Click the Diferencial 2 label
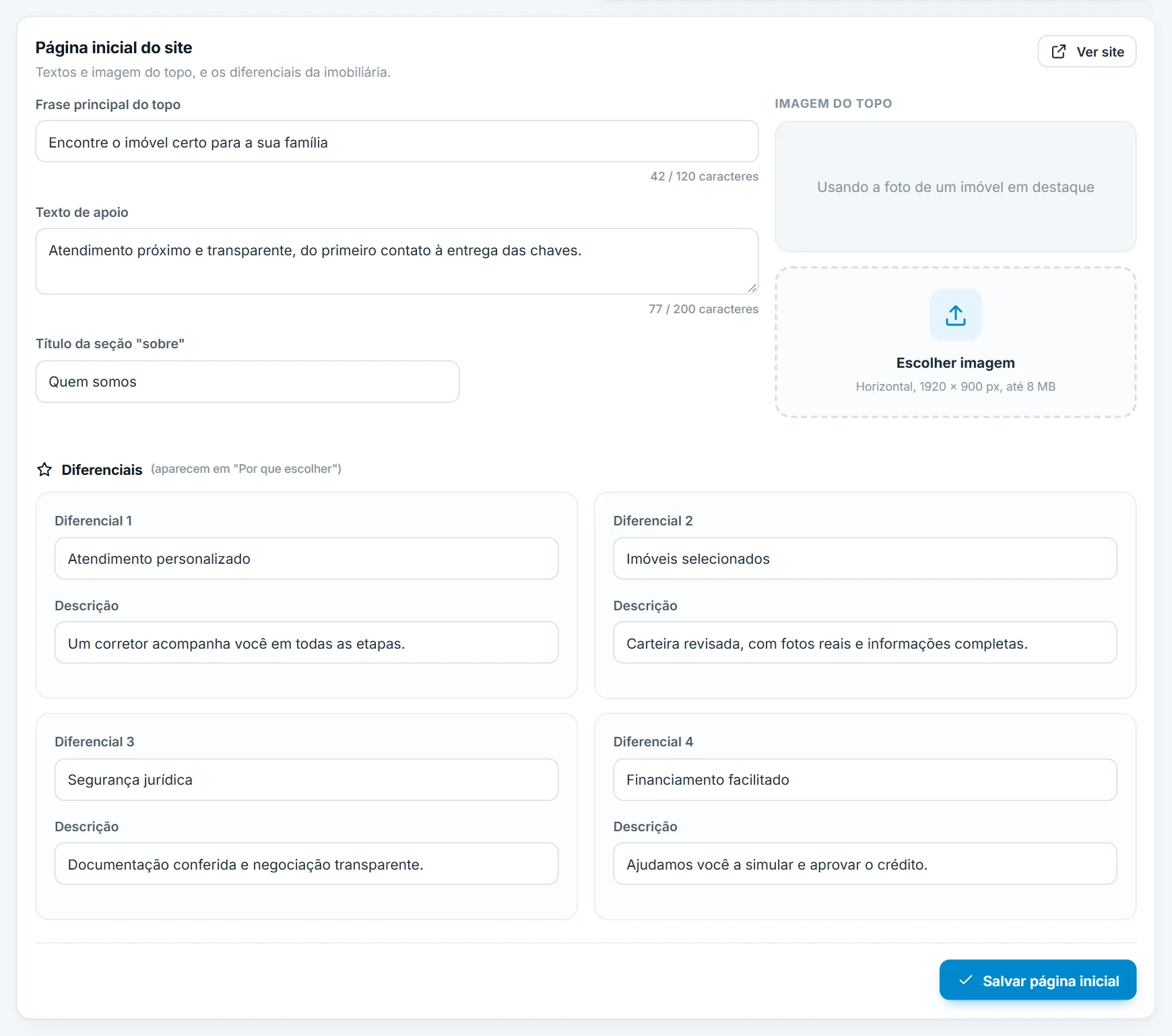This screenshot has width=1172, height=1036. (653, 521)
